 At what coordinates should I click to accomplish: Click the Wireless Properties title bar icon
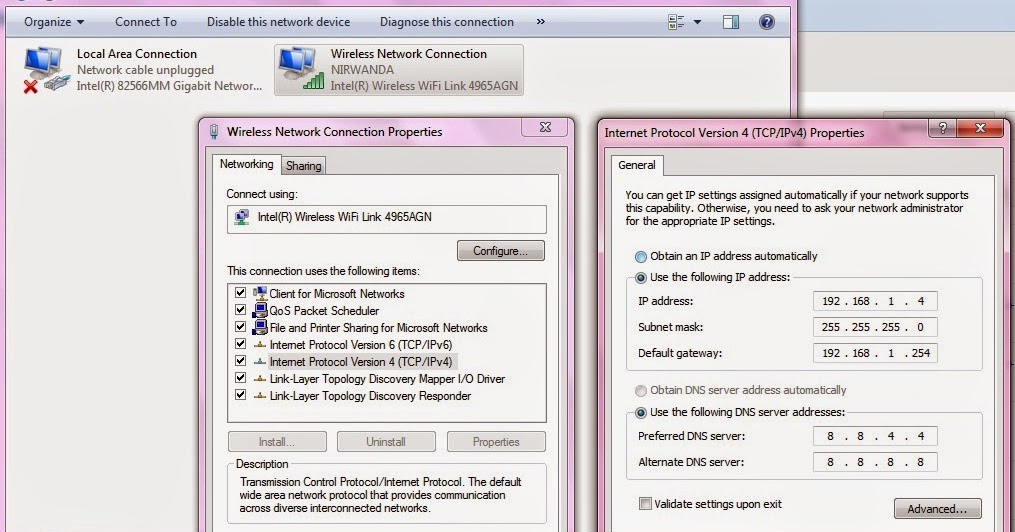pos(214,132)
